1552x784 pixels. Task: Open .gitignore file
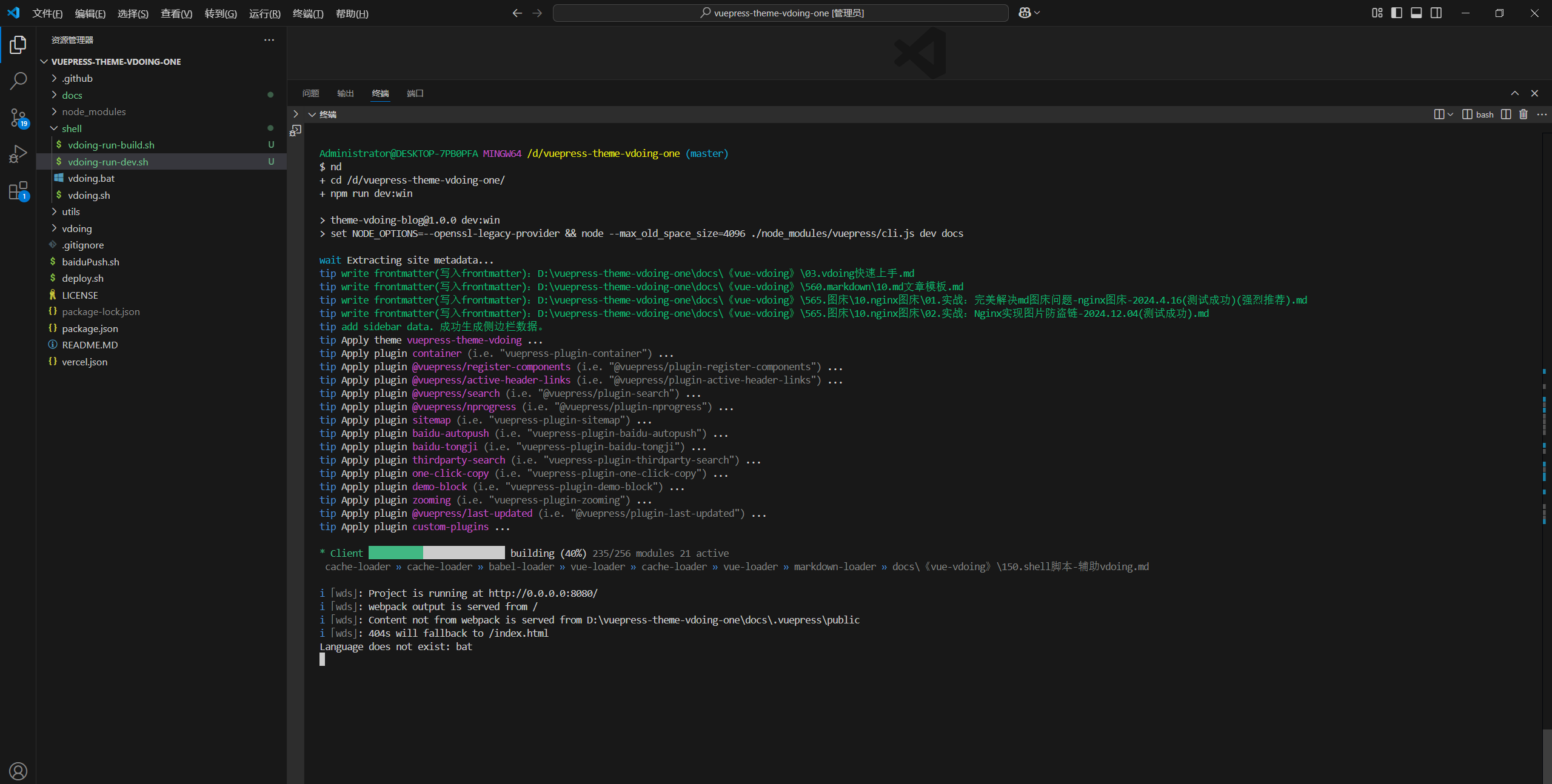pos(161,245)
